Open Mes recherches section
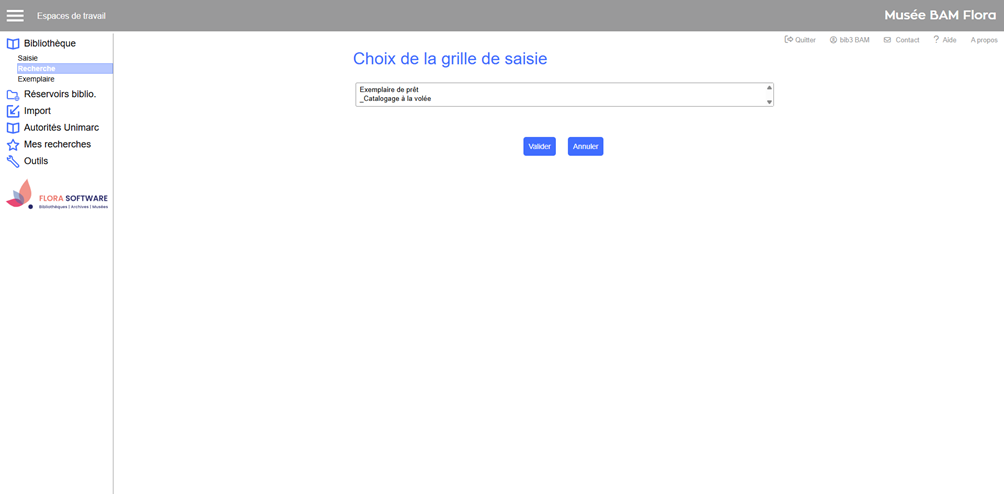 click(58, 144)
